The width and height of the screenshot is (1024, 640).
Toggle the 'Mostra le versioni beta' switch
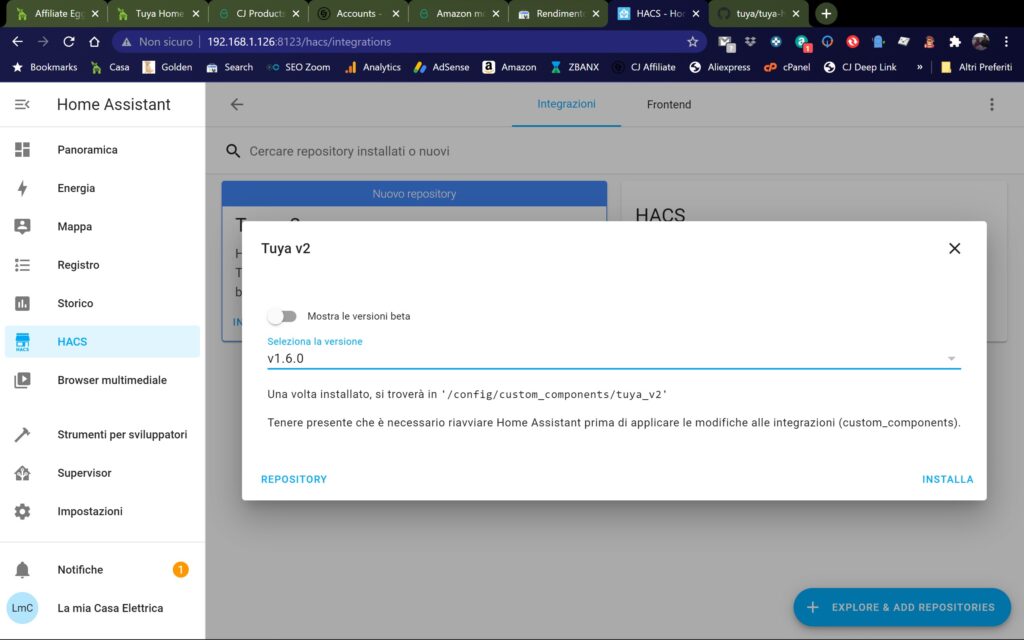point(283,316)
